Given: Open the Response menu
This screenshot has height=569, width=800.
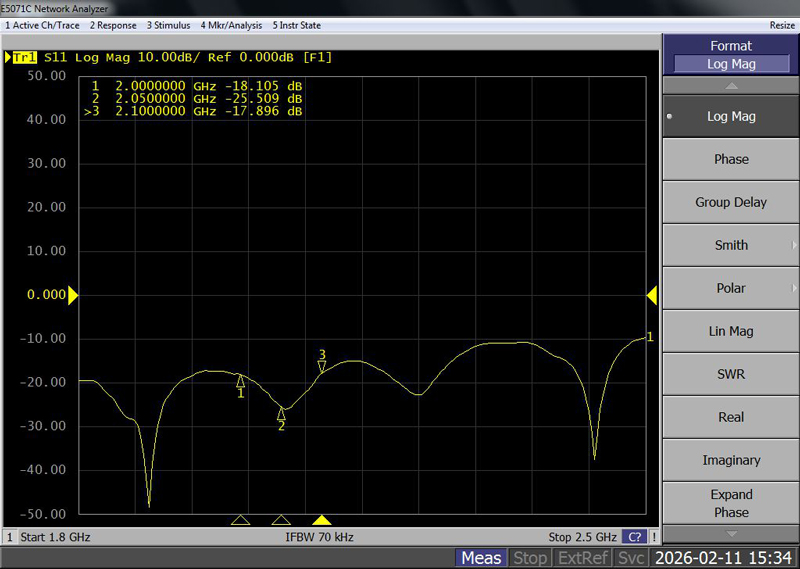Looking at the screenshot, I should [x=113, y=25].
